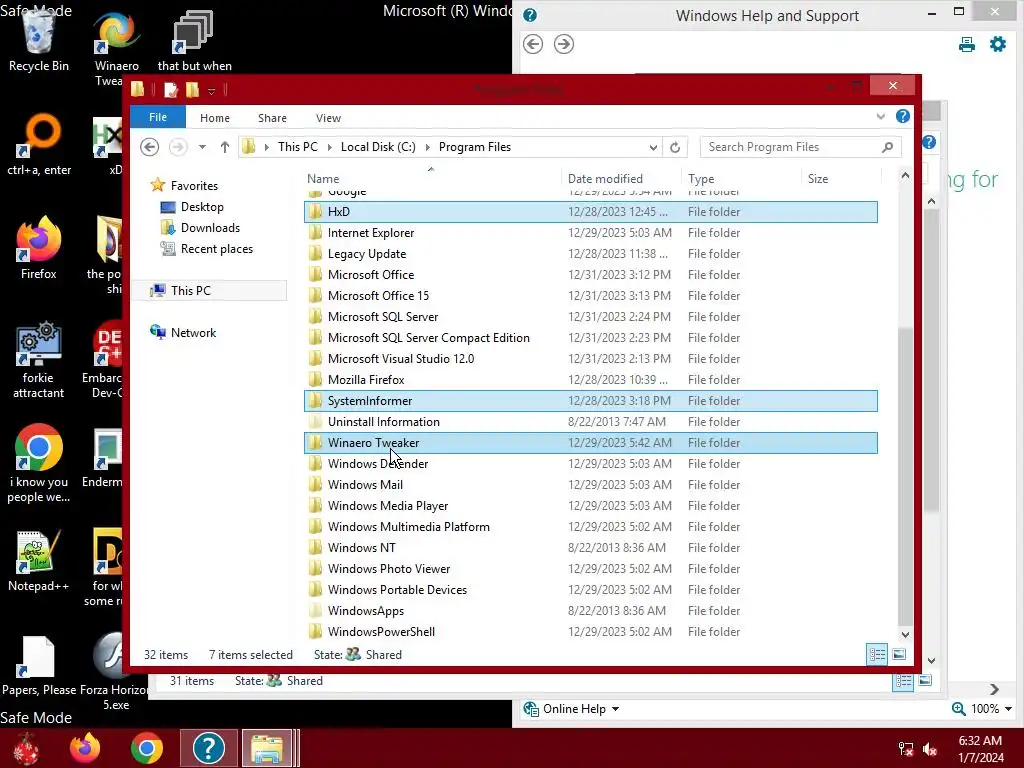Click the taskbar clock showing 6:32 AM

[x=980, y=748]
